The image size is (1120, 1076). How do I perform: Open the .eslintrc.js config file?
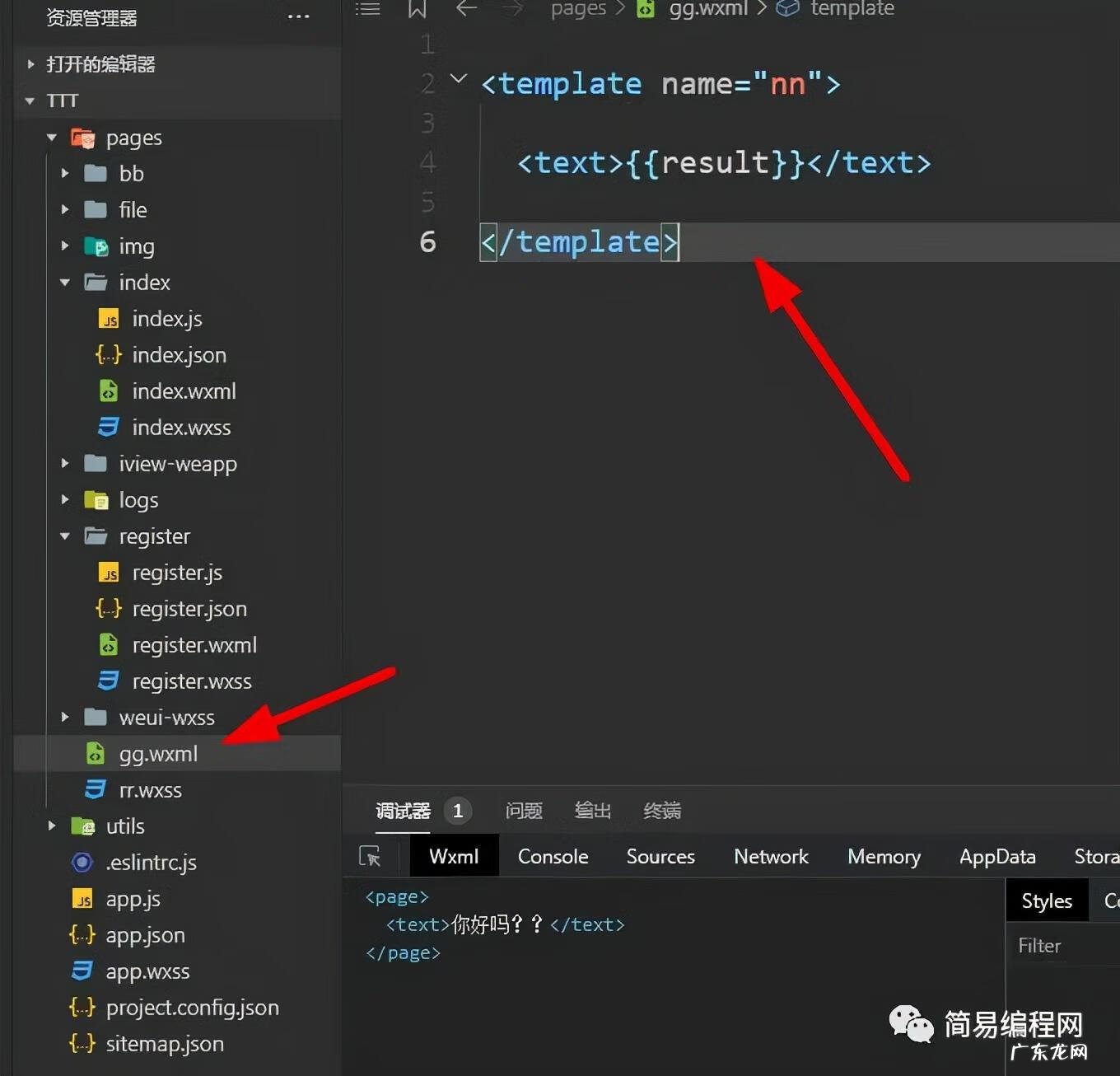[151, 863]
